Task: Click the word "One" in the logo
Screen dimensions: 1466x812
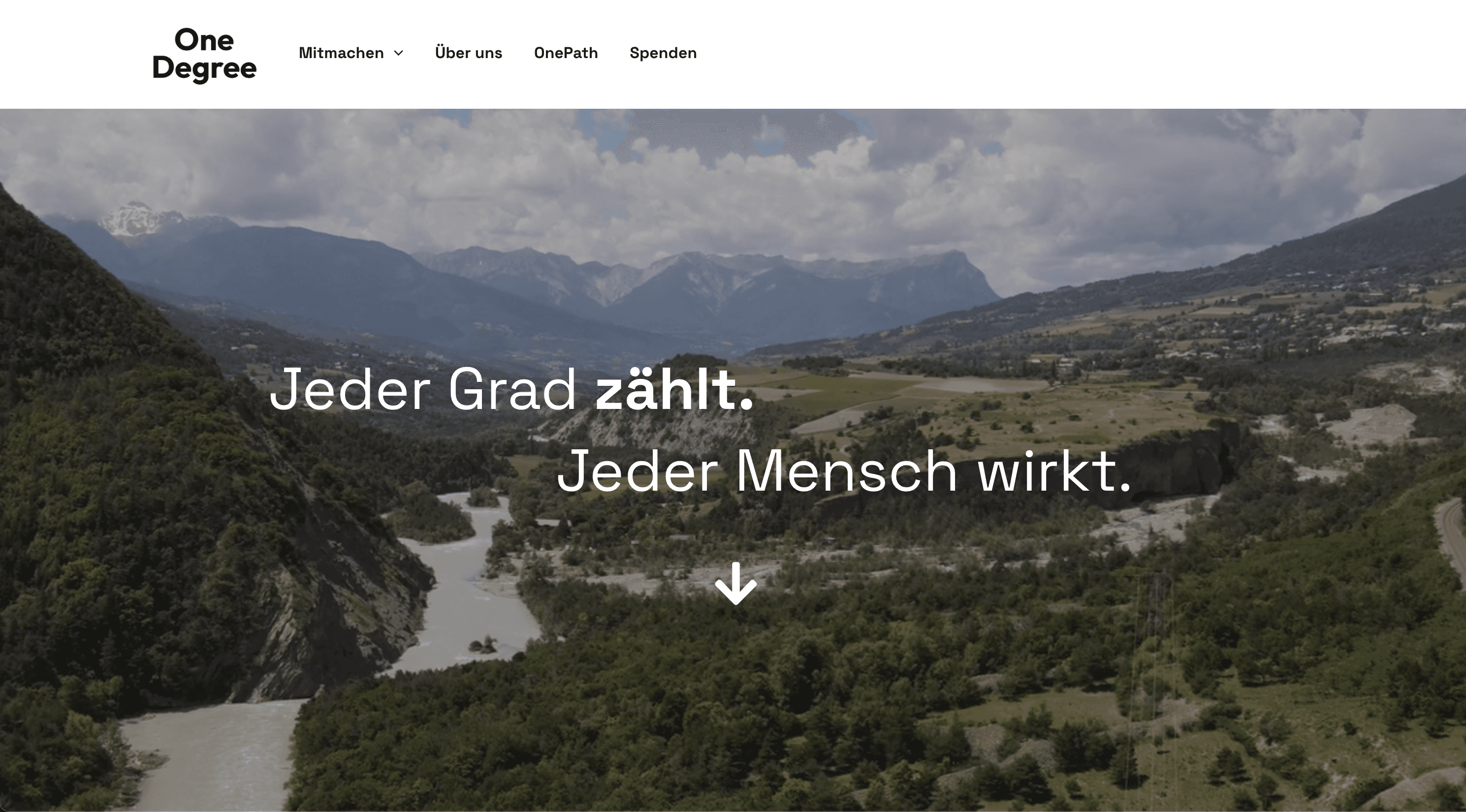Action: point(204,40)
